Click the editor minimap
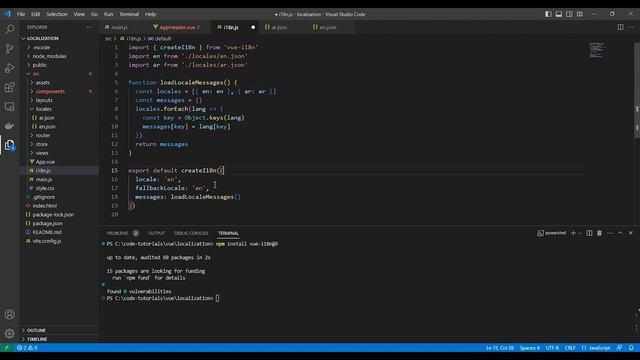This screenshot has height=360, width=640. (x=597, y=50)
